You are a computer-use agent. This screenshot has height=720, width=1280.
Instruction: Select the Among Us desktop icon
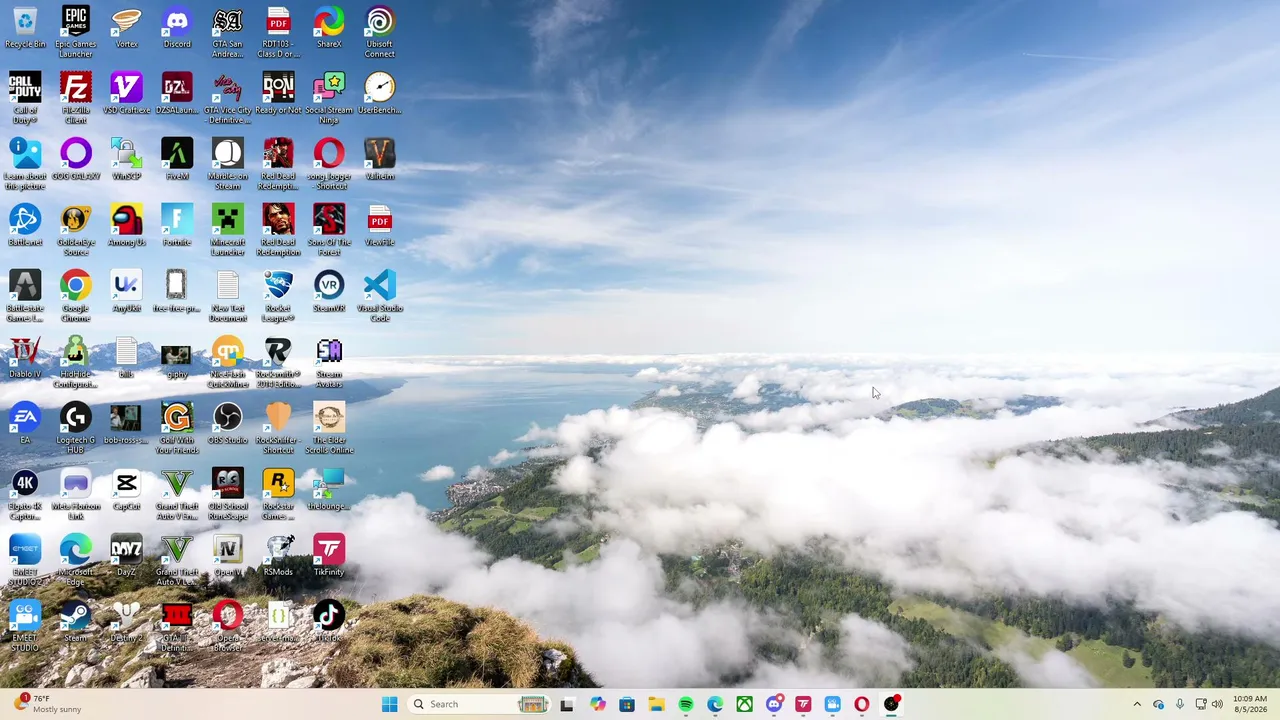pos(126,226)
